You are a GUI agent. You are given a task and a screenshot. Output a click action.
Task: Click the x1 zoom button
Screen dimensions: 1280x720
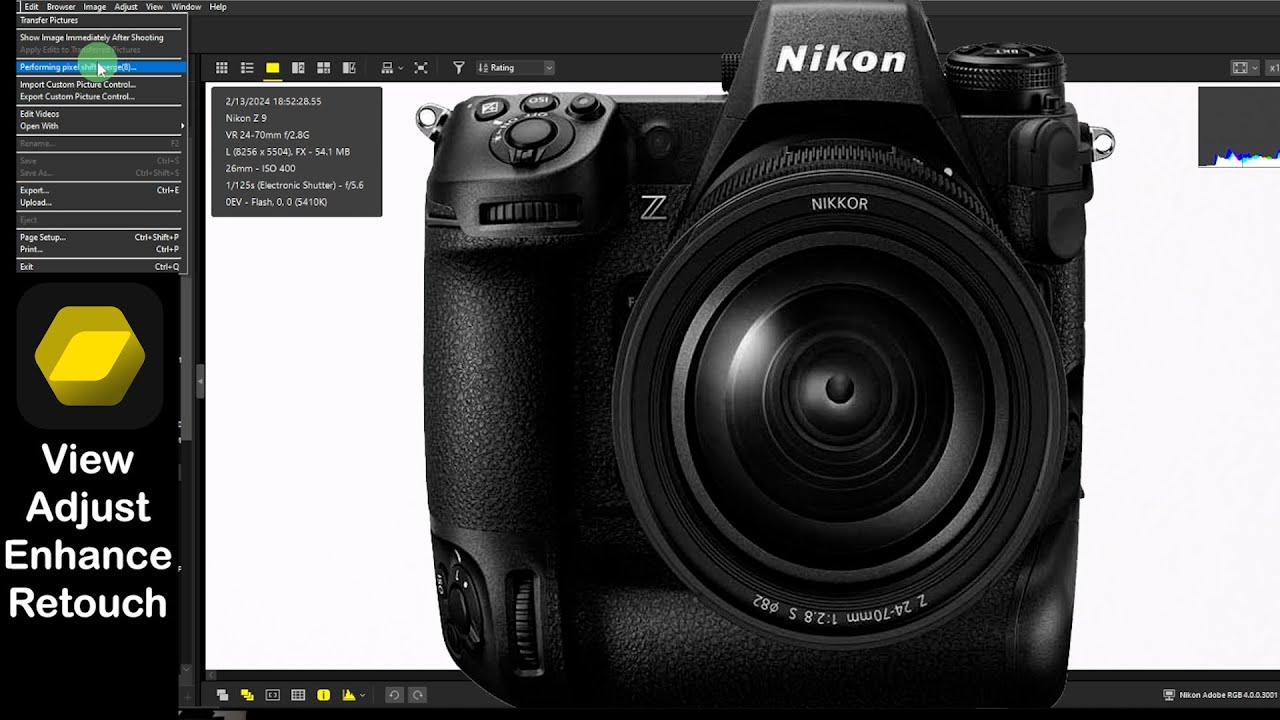click(x=1274, y=68)
